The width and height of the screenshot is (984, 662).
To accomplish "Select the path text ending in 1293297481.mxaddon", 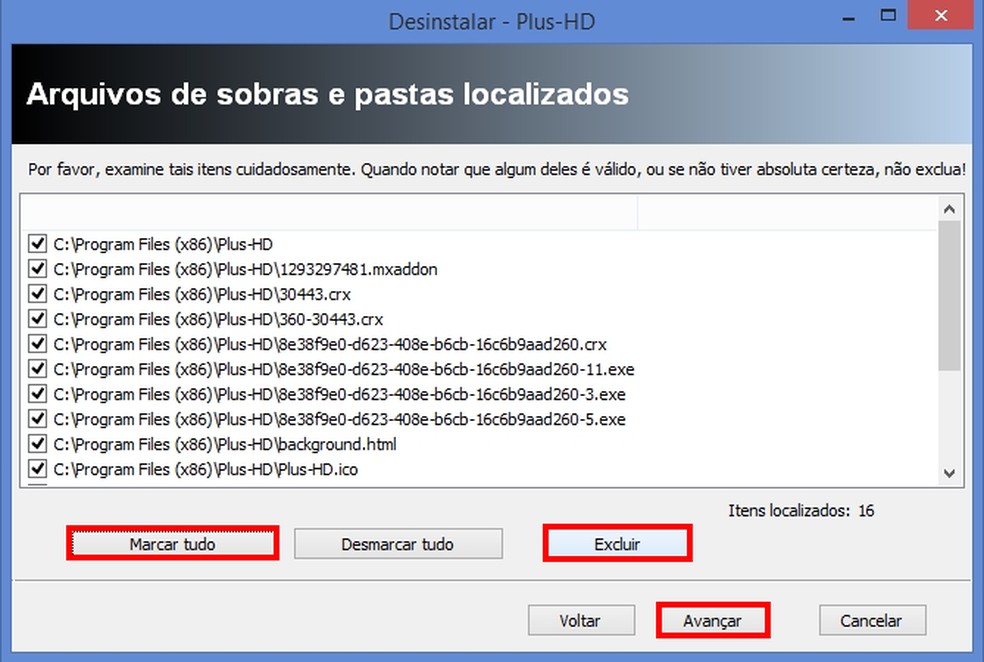I will coord(245,269).
